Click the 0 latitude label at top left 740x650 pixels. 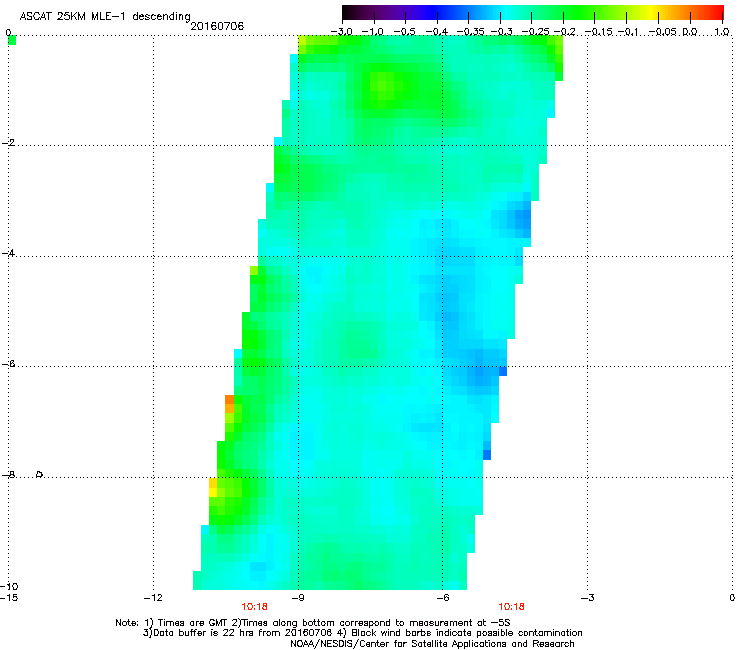click(x=8, y=33)
